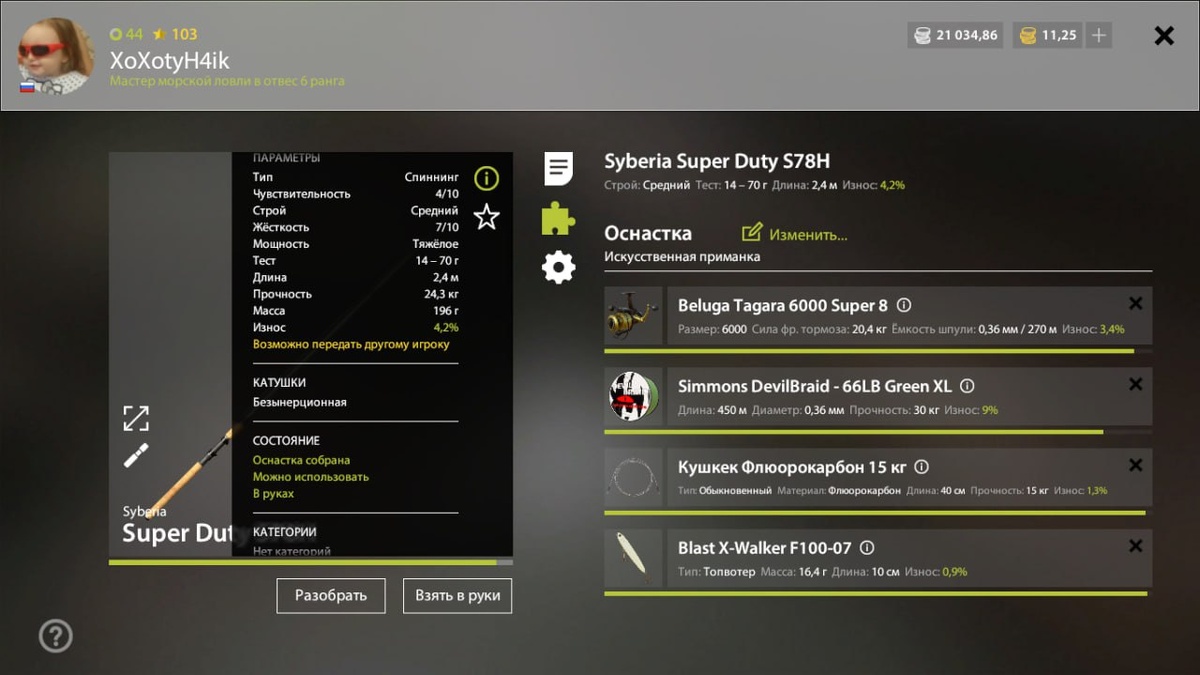This screenshot has height=675, width=1200.
Task: Remove Кушкек Флюорокарбон leader from the rig
Action: (x=1135, y=466)
